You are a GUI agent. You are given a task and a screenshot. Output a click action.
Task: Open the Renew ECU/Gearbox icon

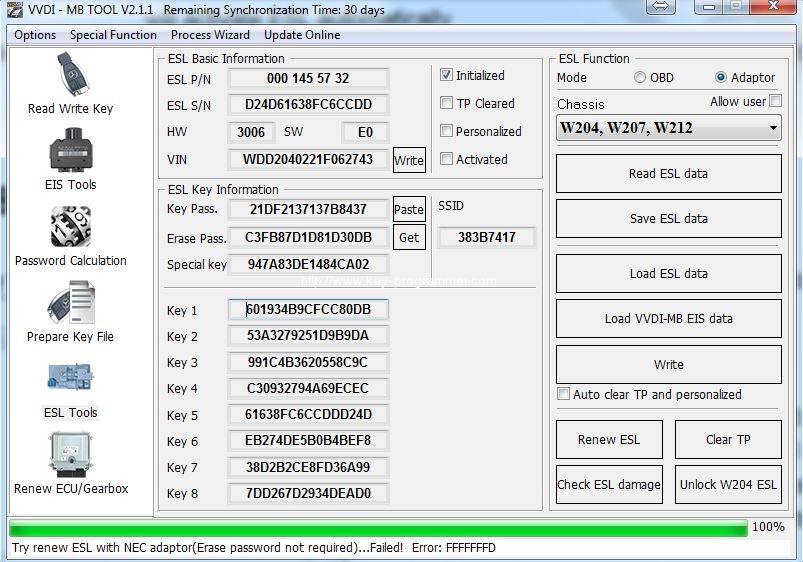click(x=70, y=456)
